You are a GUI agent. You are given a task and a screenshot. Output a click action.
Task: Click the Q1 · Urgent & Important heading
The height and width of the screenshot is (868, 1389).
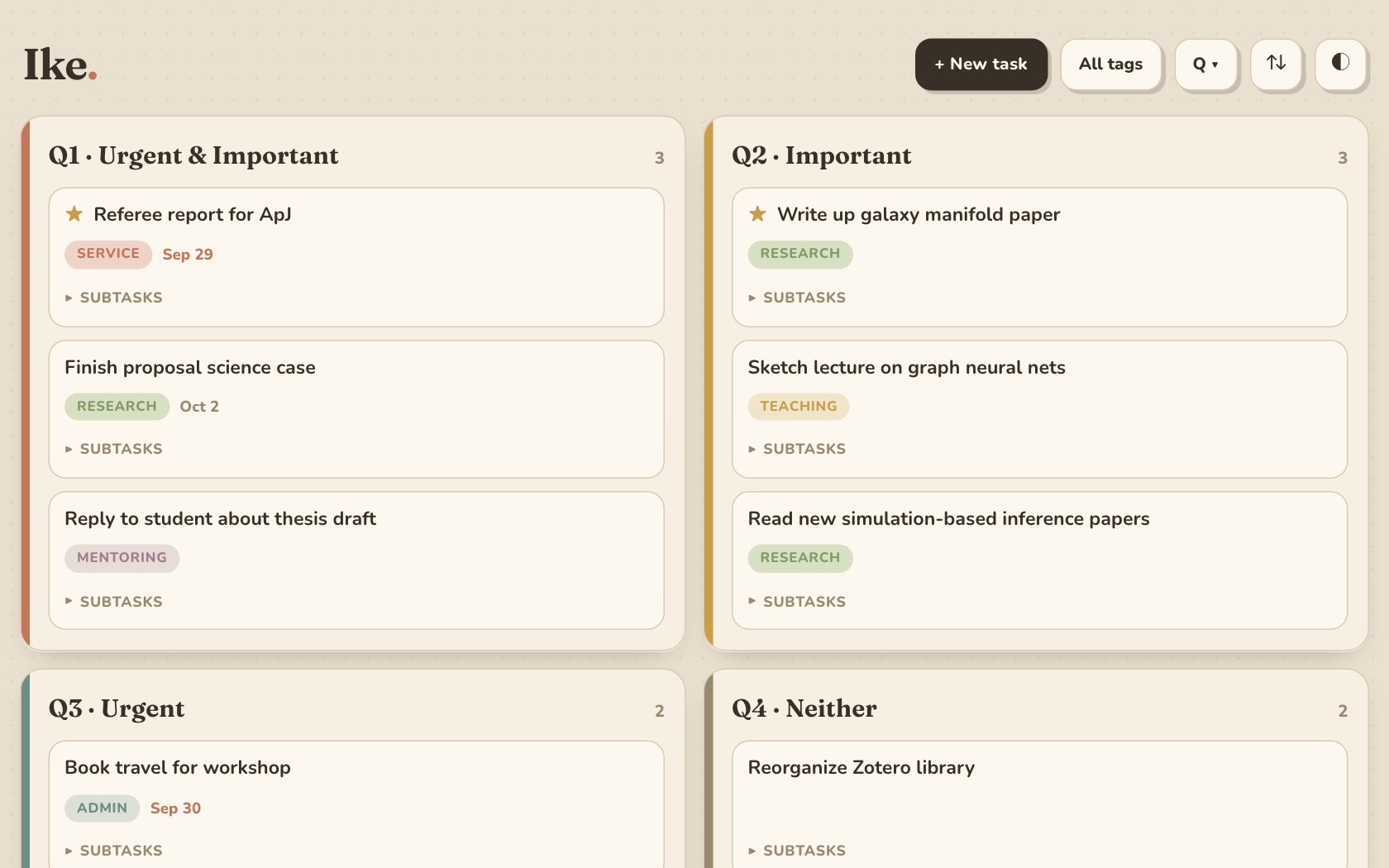pos(193,156)
